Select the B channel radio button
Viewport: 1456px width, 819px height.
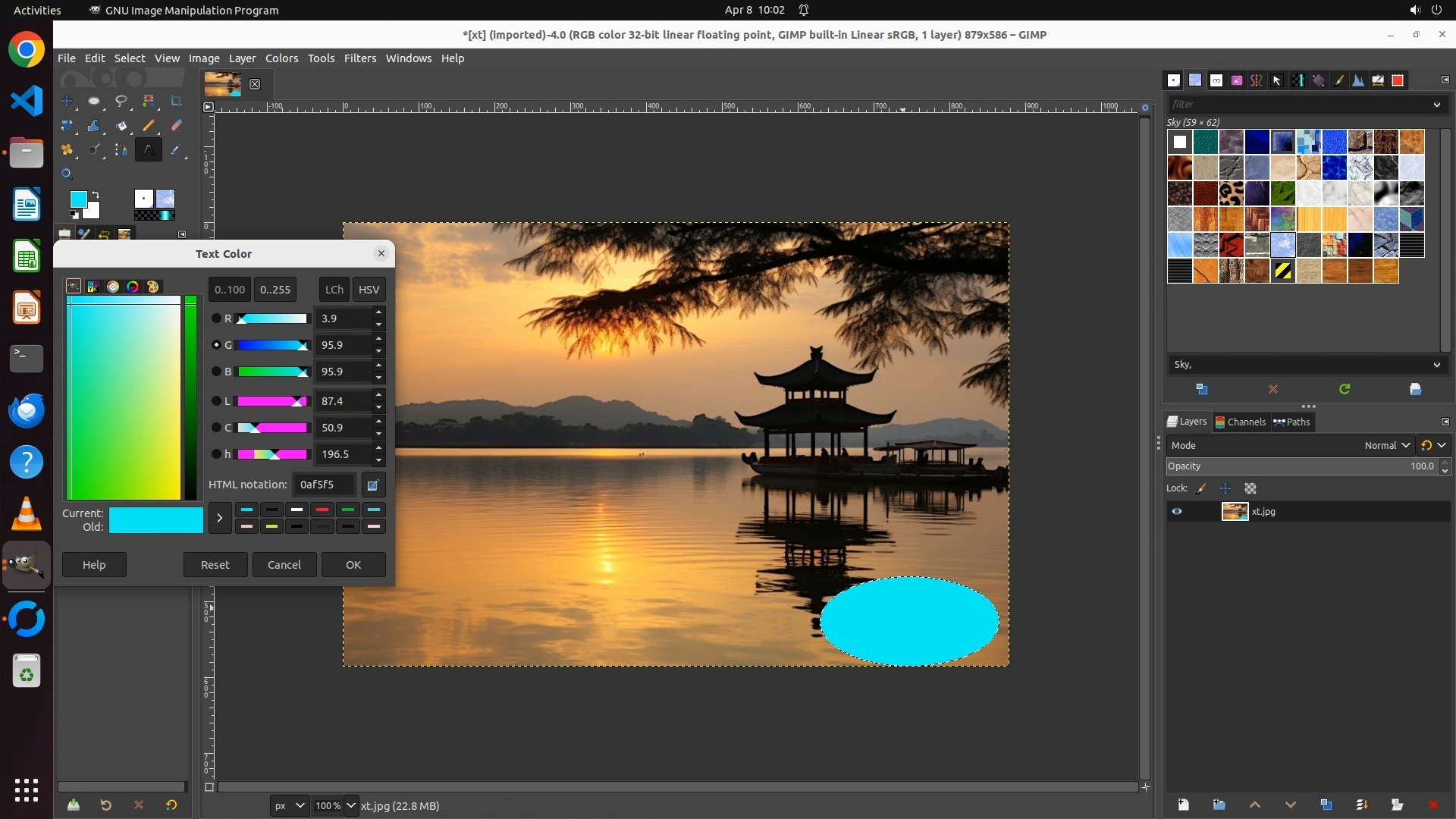(216, 372)
